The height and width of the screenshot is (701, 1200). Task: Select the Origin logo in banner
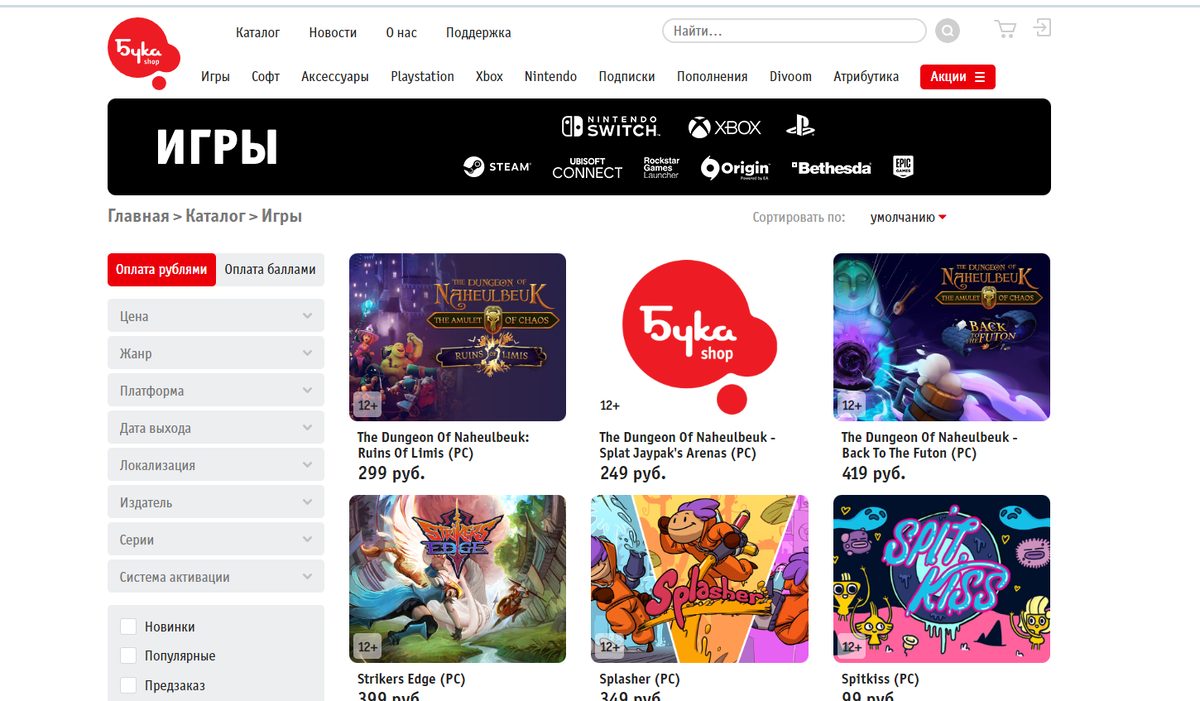735,167
